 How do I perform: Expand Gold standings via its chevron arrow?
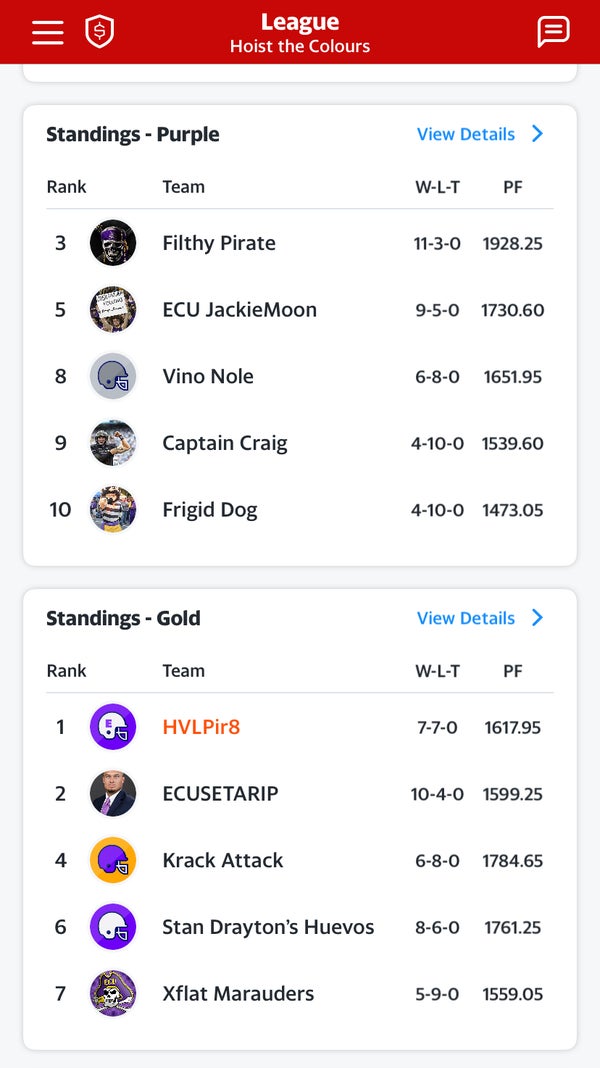537,618
